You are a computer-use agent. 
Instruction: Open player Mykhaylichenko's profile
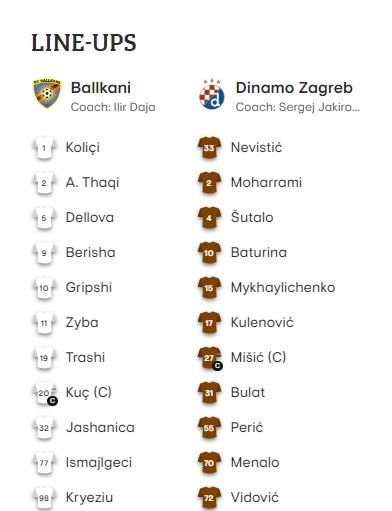coord(283,288)
